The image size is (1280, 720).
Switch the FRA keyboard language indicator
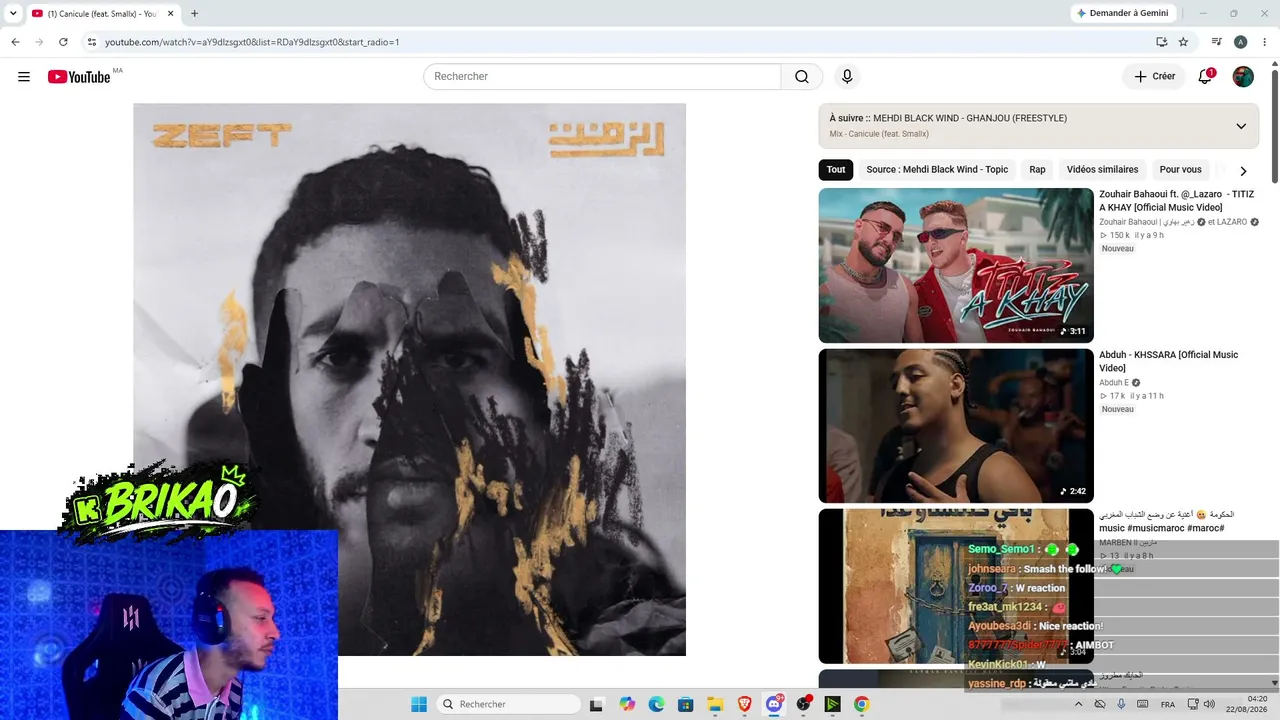[x=1168, y=705]
